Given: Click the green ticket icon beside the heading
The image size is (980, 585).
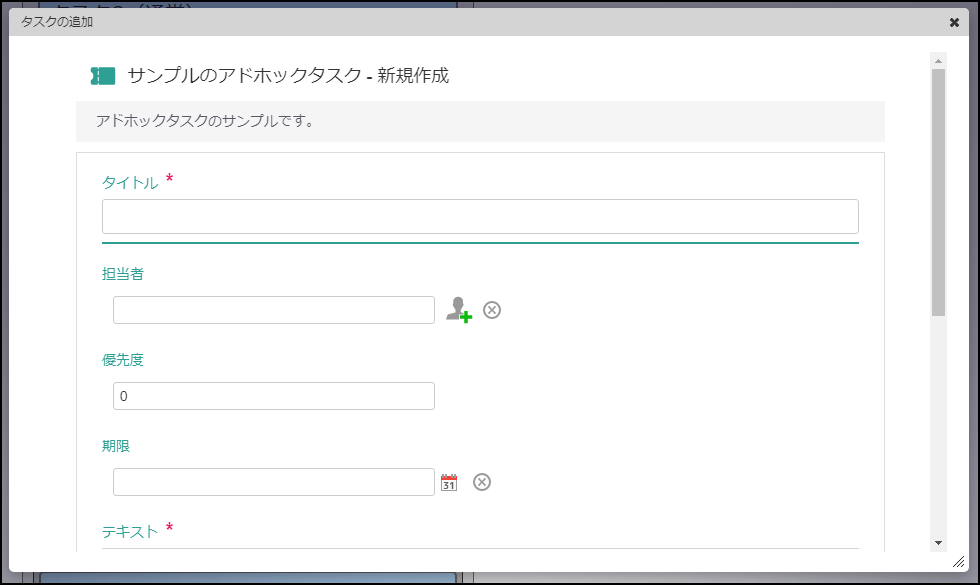Looking at the screenshot, I should (103, 75).
